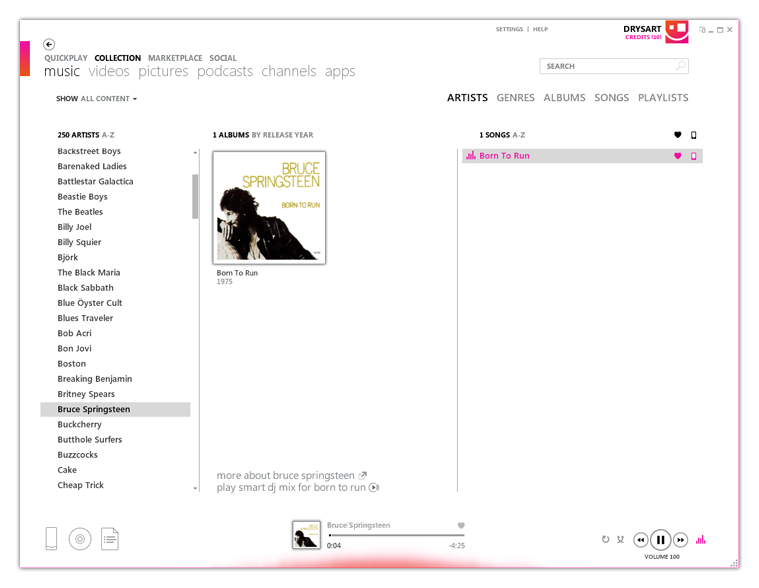759x588 pixels.
Task: Click the artist list scroll down arrow
Action: point(195,488)
